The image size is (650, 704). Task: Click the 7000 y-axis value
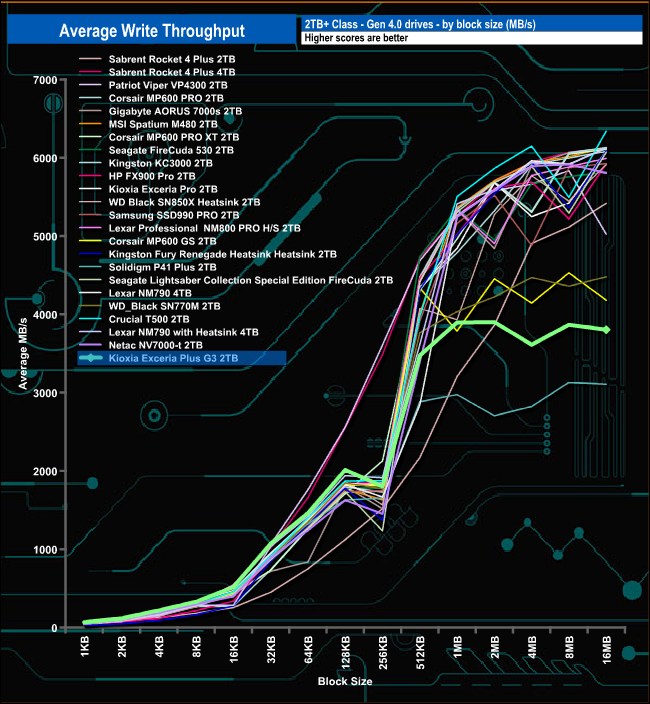click(x=45, y=80)
